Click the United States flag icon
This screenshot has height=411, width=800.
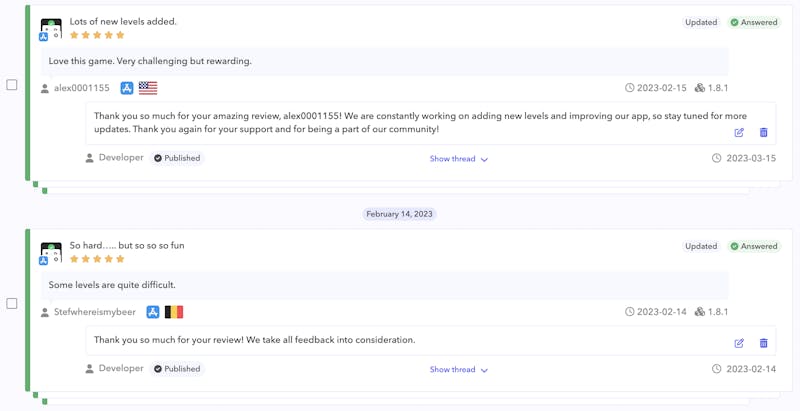pyautogui.click(x=148, y=88)
